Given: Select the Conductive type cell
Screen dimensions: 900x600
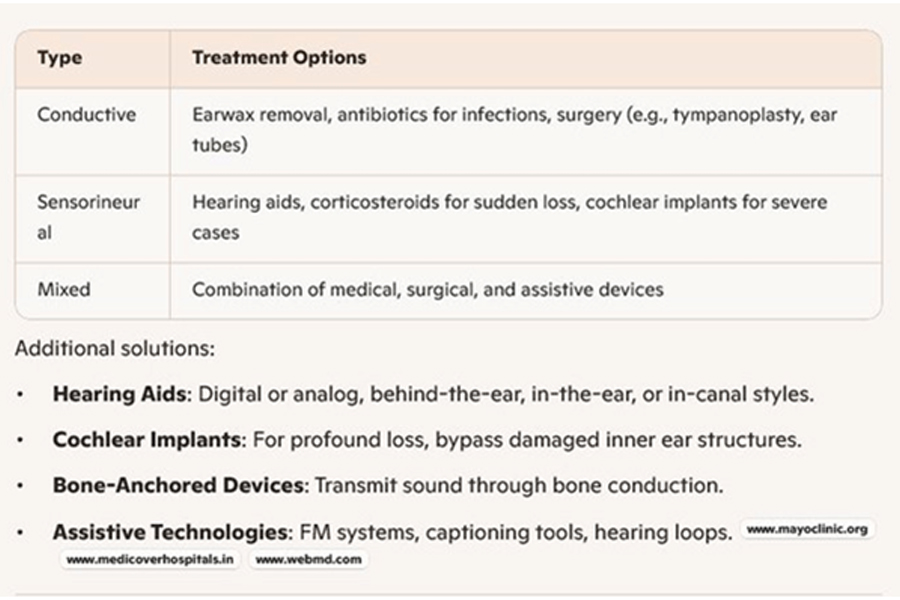Looking at the screenshot, I should (x=86, y=114).
